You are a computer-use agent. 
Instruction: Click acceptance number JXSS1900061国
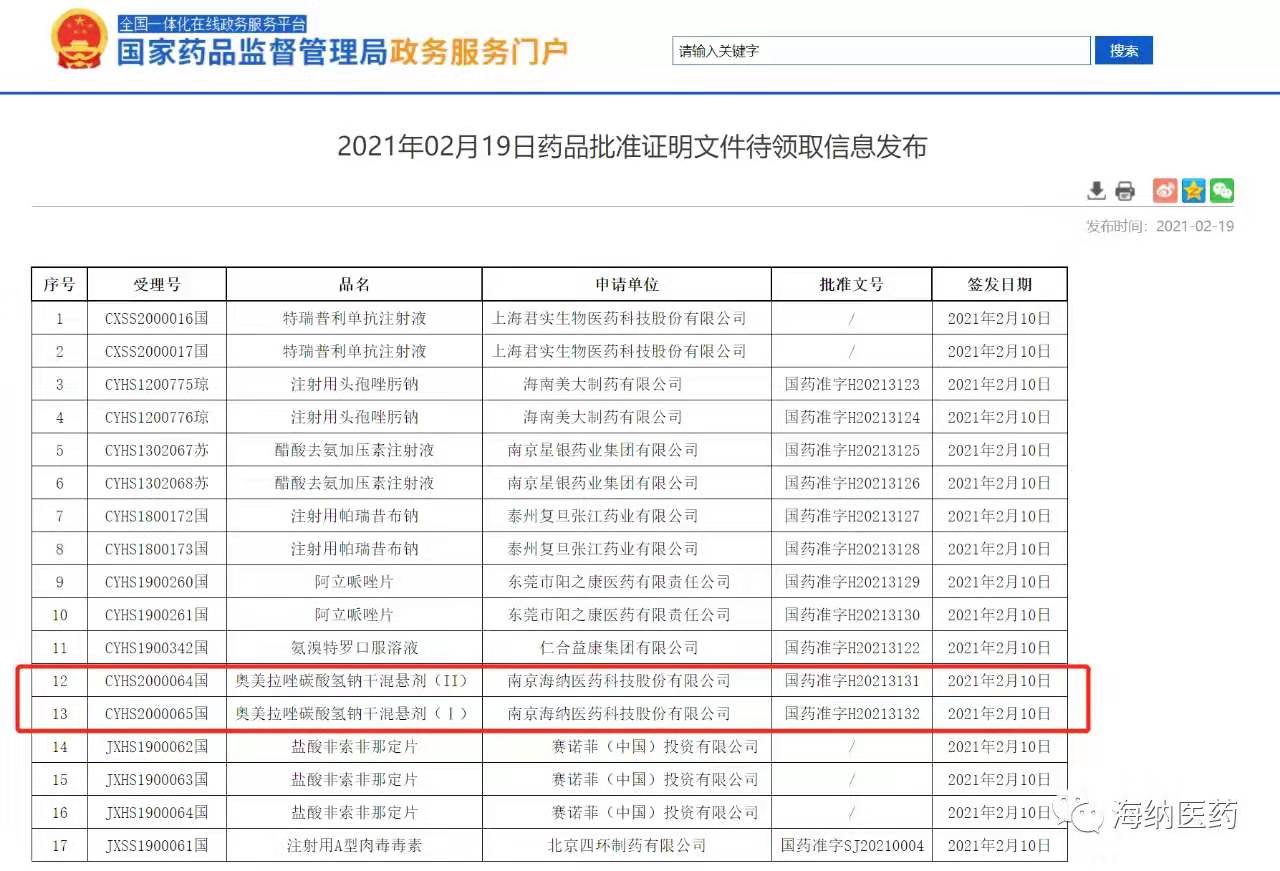coord(157,846)
